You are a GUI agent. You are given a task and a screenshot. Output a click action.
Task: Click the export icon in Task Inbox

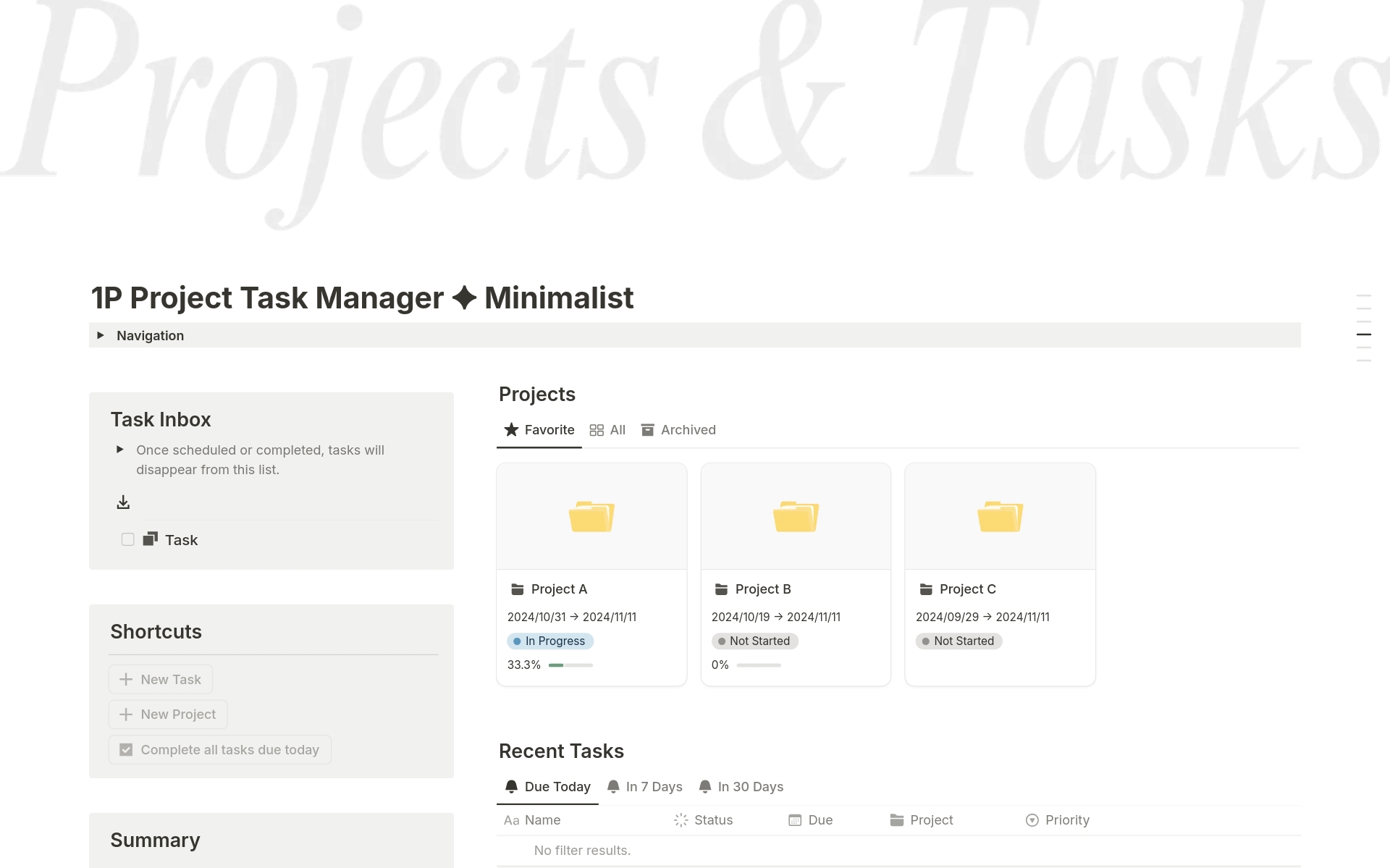[123, 501]
